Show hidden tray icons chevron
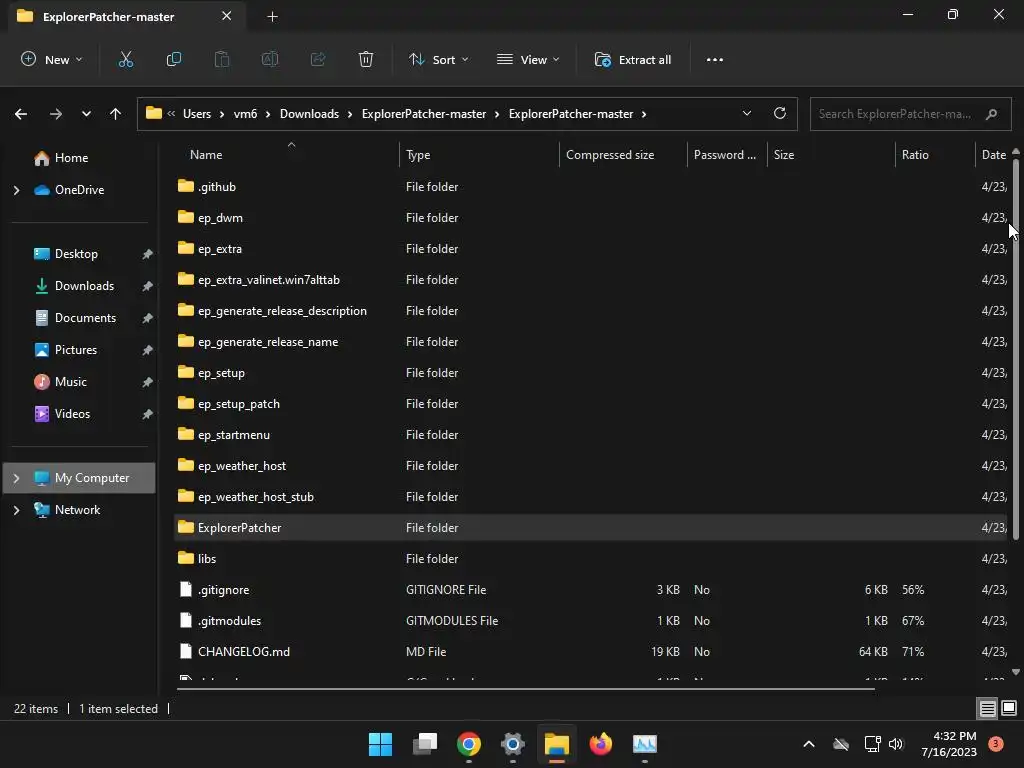The width and height of the screenshot is (1024, 768). 808,744
